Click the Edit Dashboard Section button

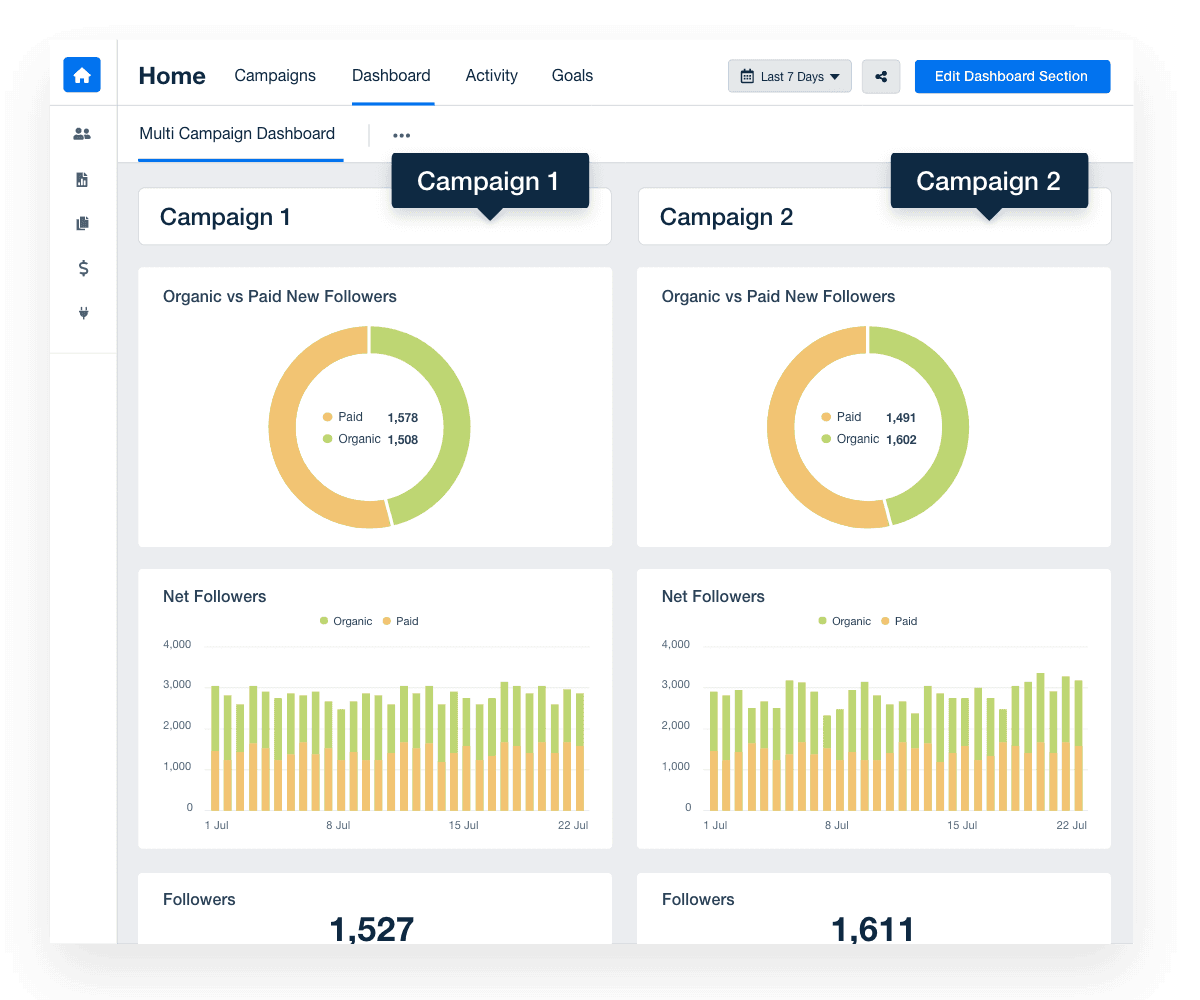click(x=1012, y=76)
